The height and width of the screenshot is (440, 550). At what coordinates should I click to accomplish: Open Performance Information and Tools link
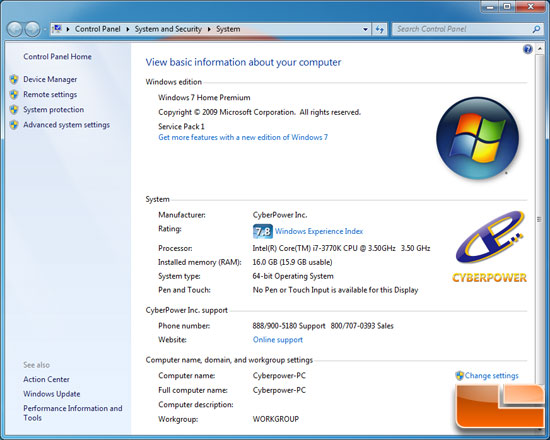[x=73, y=413]
